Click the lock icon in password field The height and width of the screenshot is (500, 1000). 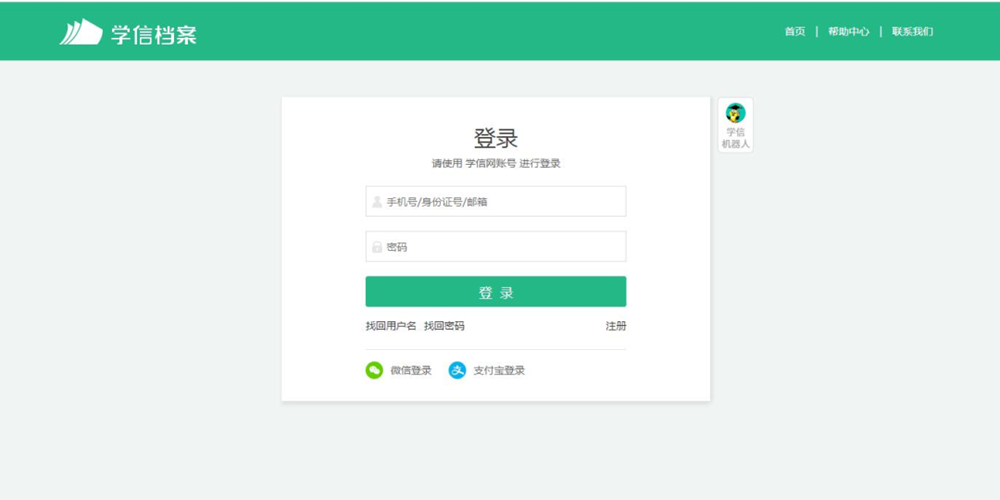click(377, 247)
